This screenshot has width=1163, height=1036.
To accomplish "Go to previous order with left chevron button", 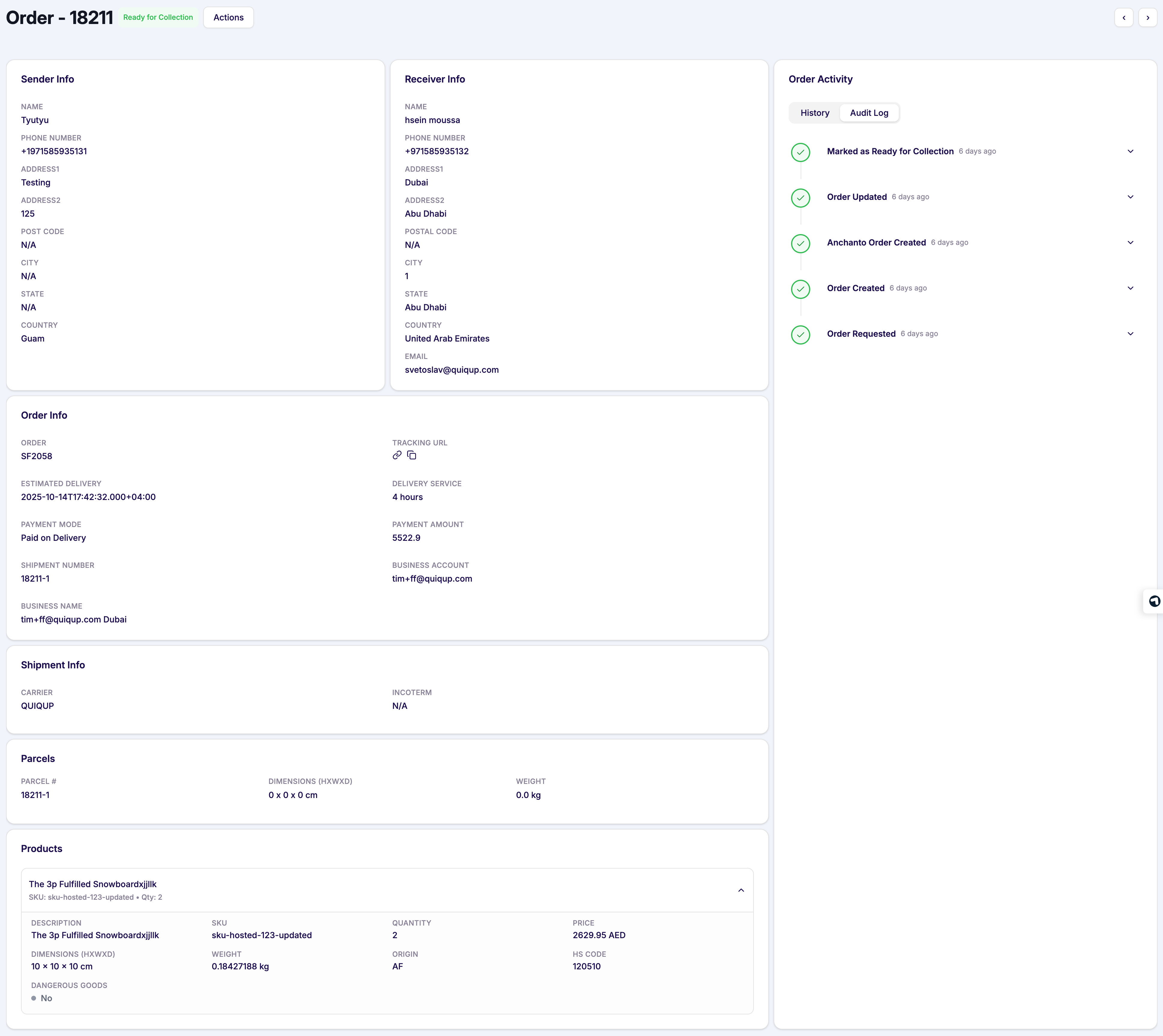I will 1124,18.
